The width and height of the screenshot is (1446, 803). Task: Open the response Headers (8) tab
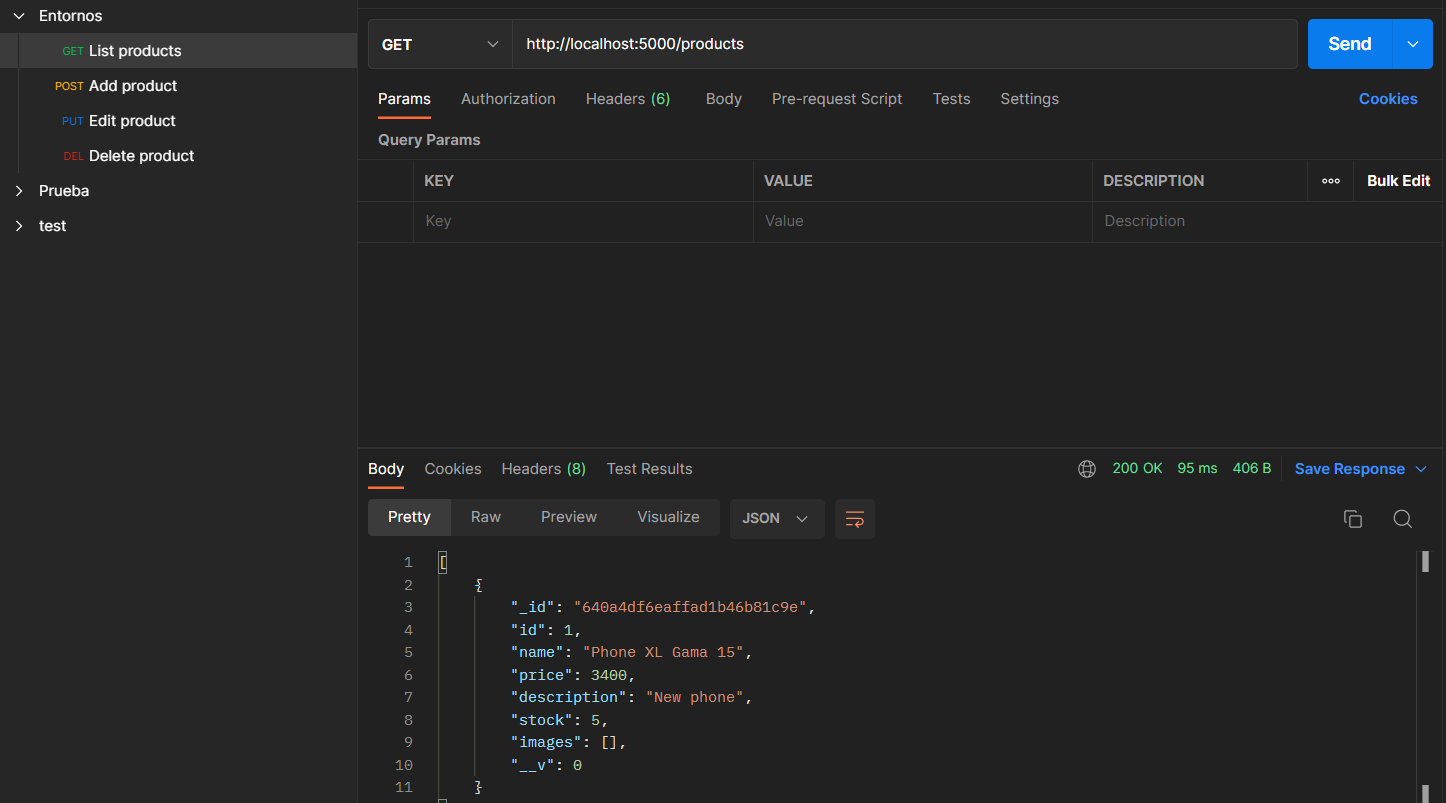pos(544,469)
